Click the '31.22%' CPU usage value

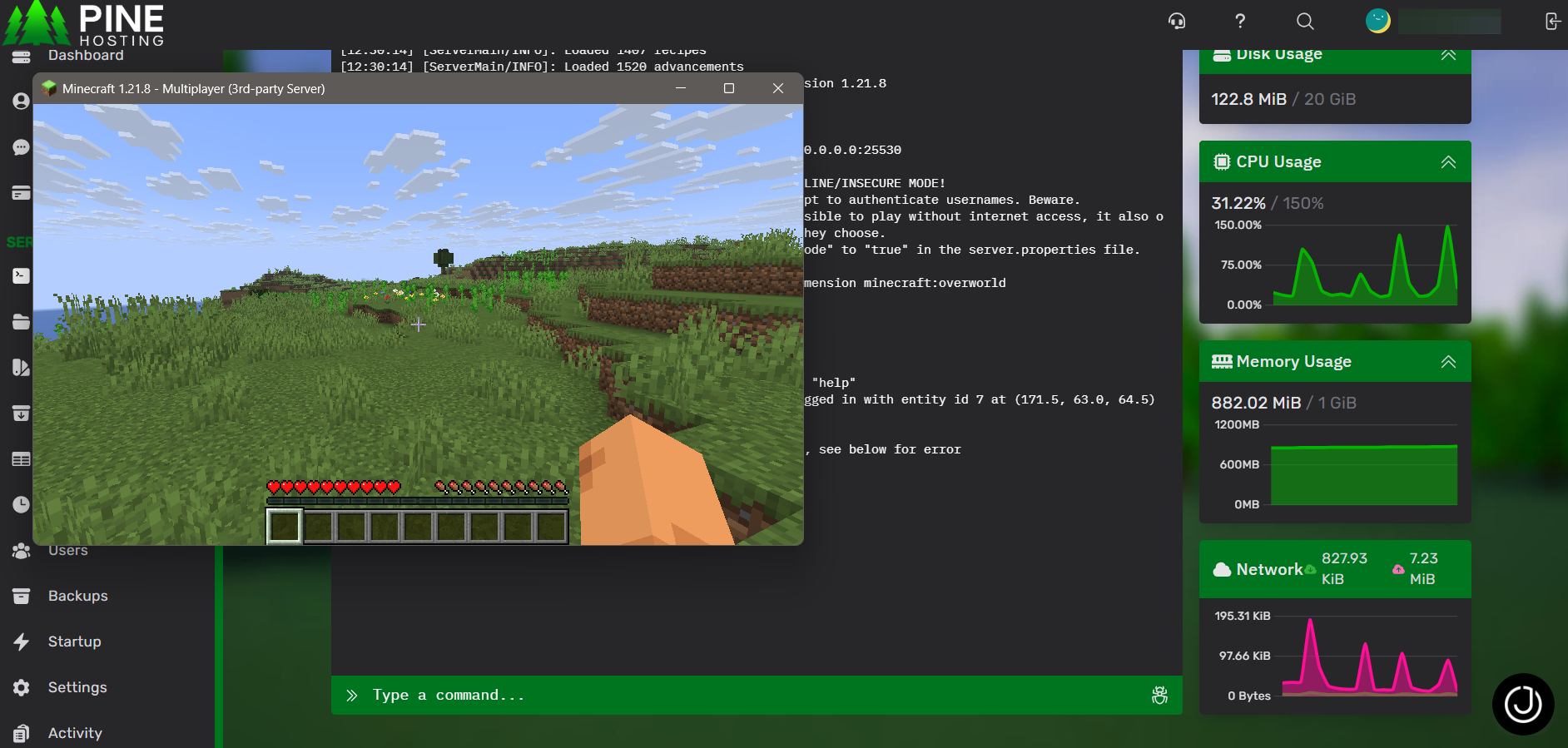1238,203
